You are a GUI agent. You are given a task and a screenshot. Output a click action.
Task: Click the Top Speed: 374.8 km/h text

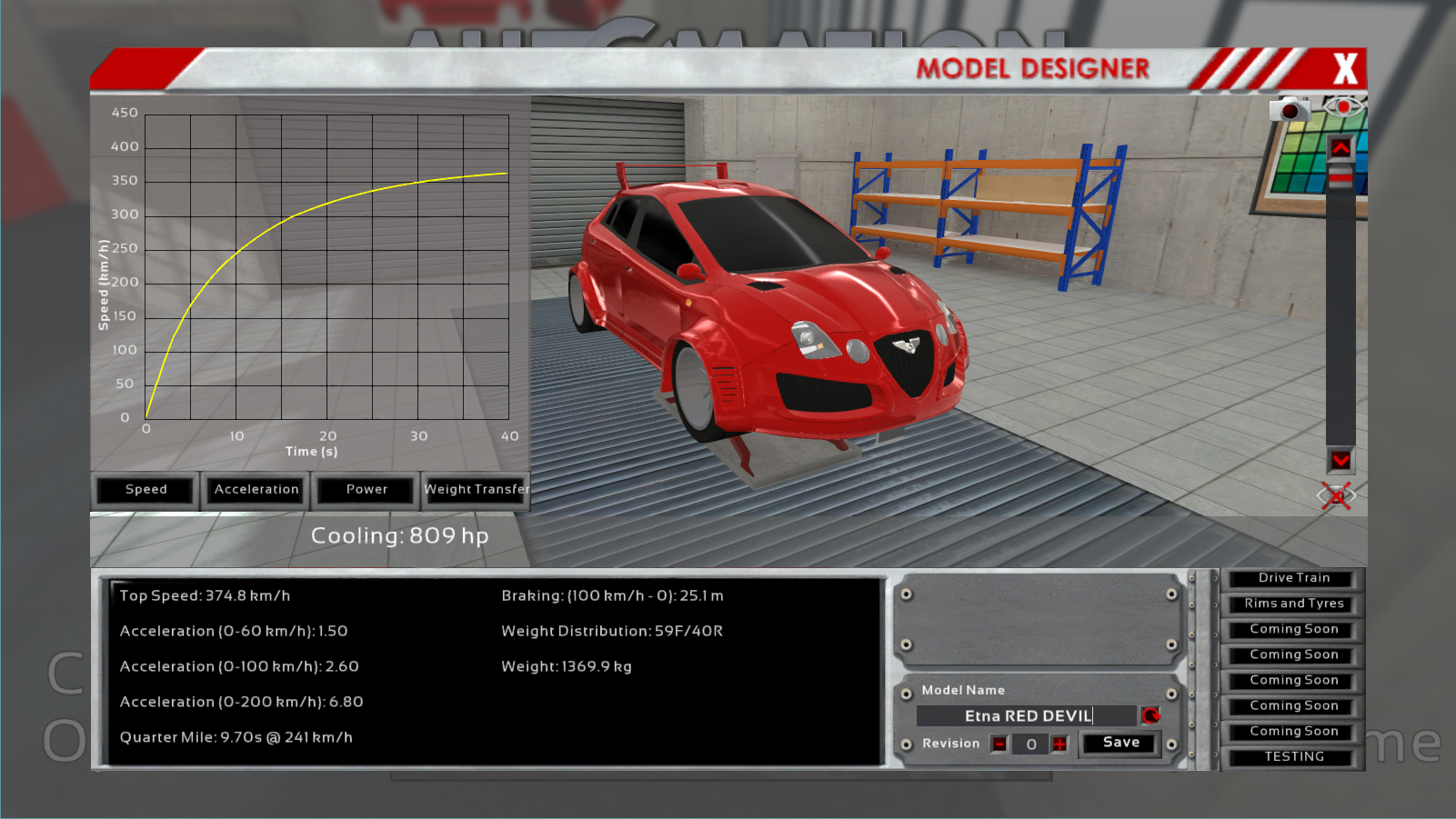(205, 596)
